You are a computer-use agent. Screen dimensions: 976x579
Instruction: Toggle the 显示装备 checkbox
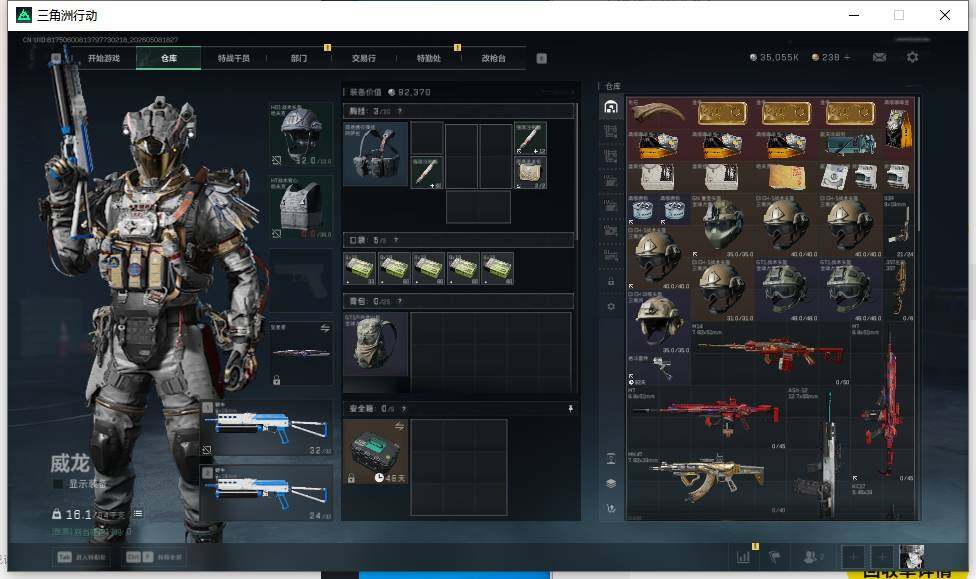tap(58, 484)
